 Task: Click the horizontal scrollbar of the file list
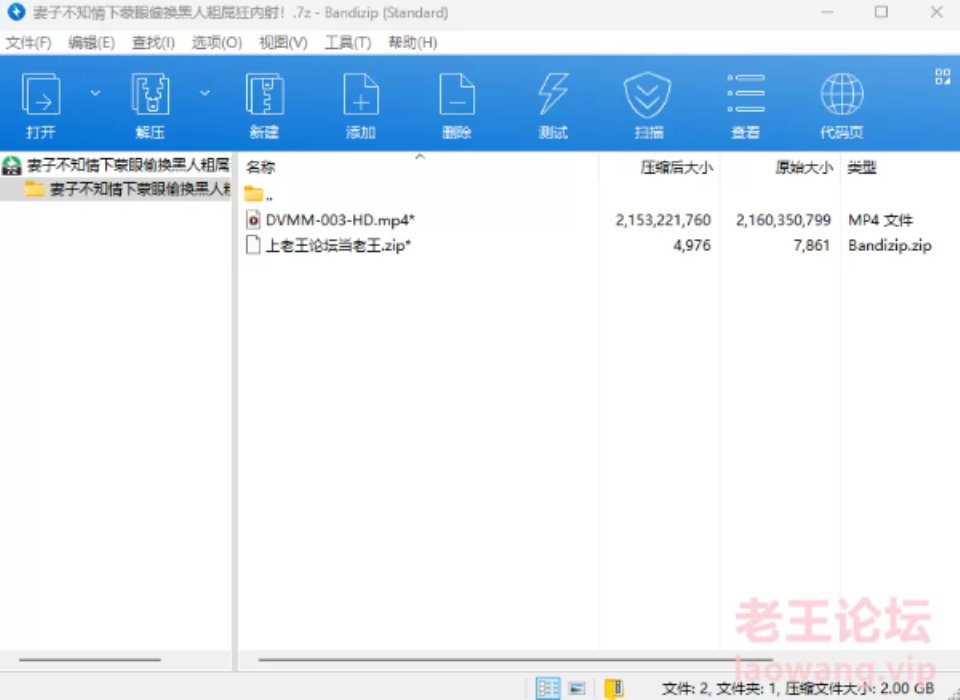514,660
